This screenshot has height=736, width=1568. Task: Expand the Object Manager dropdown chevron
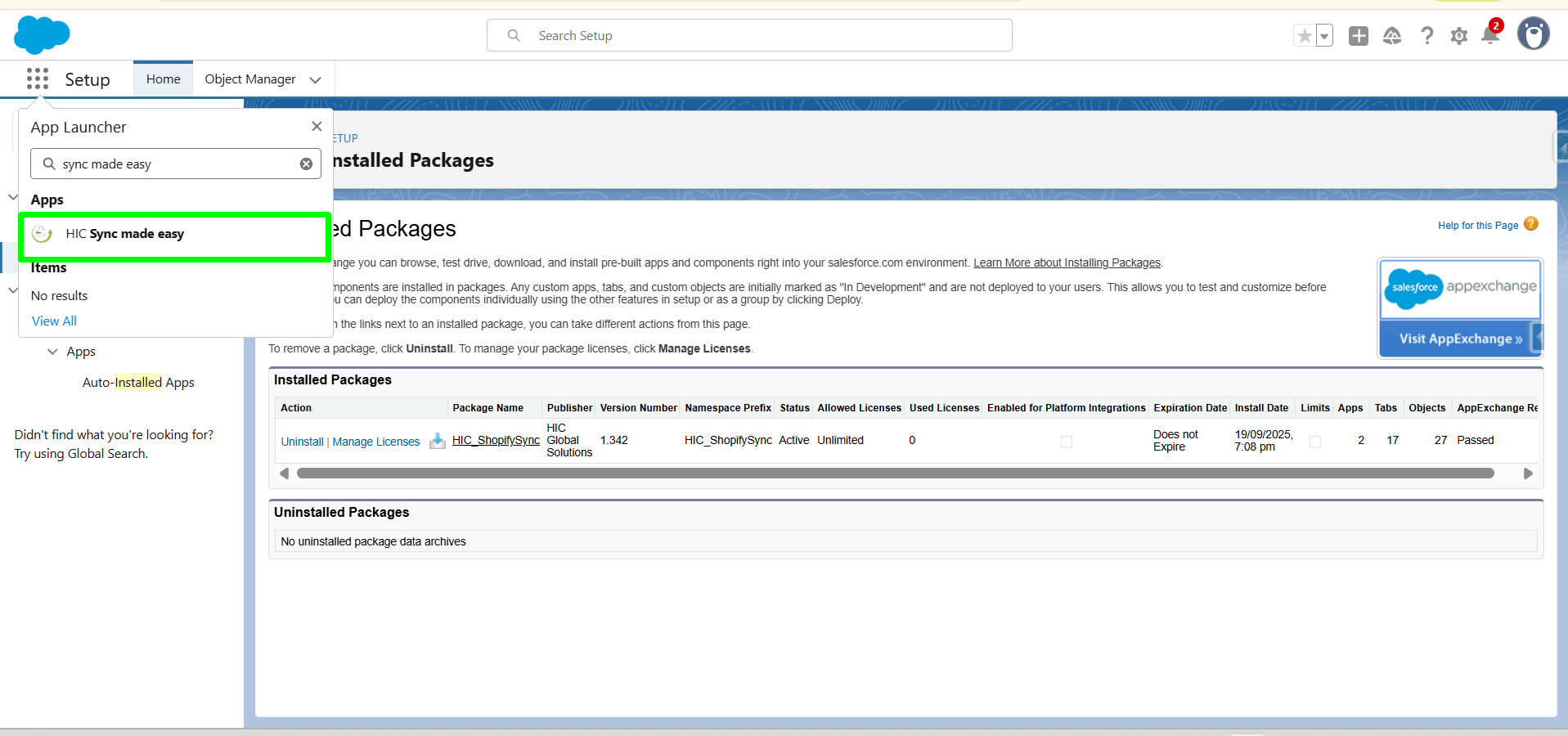[x=316, y=79]
